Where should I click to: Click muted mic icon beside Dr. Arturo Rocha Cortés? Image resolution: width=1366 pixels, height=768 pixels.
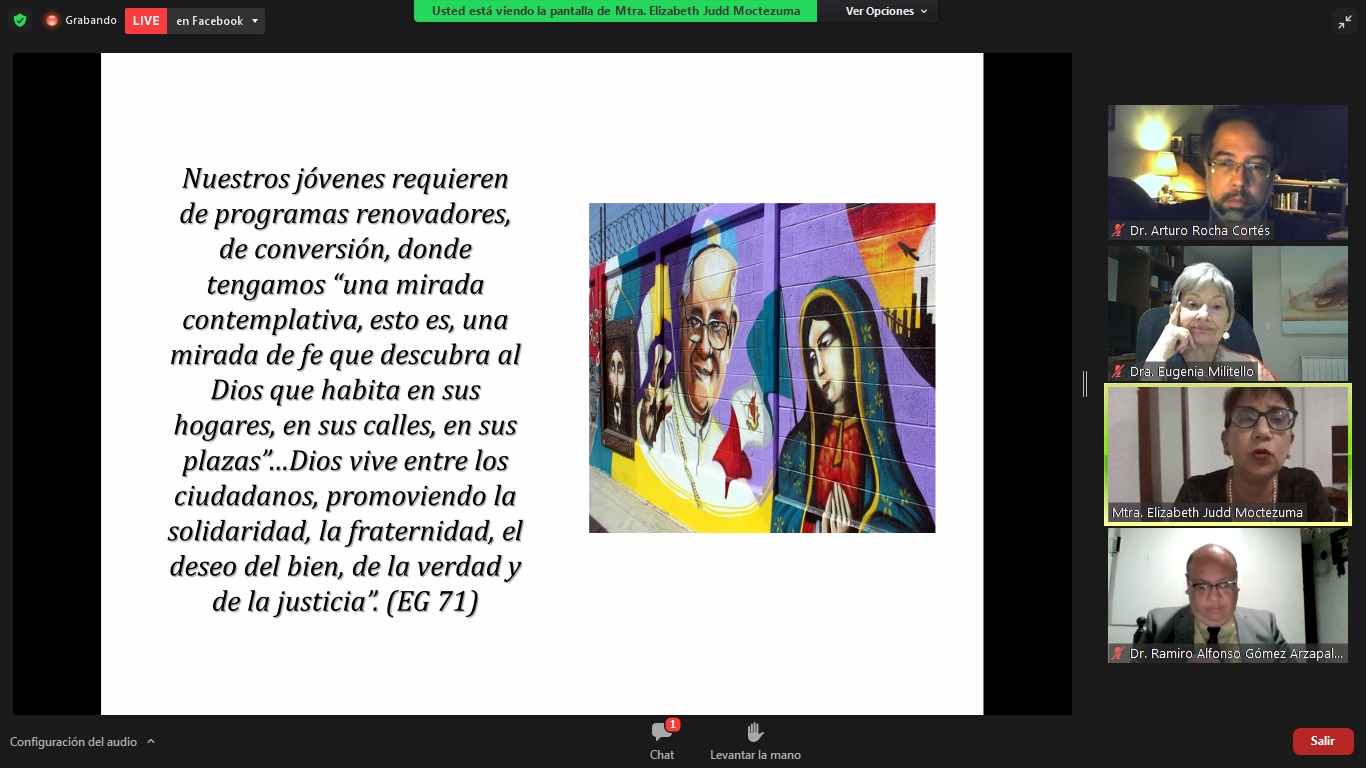(1118, 231)
